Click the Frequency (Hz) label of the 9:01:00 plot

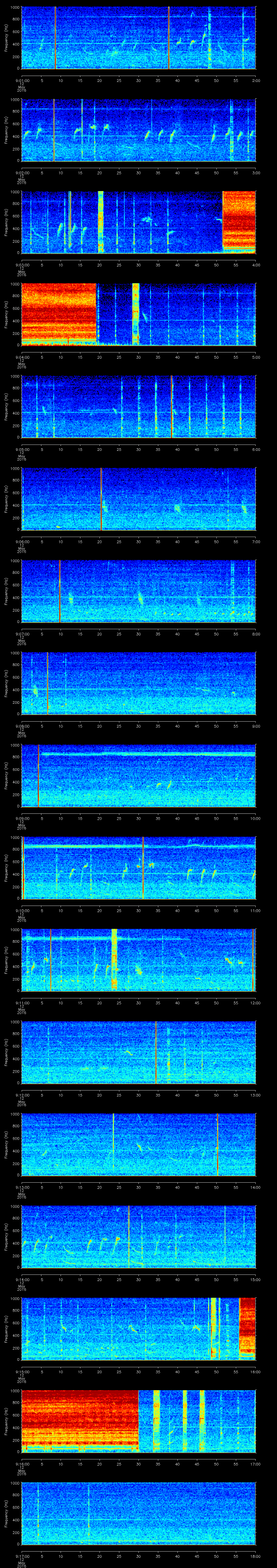tap(7, 38)
